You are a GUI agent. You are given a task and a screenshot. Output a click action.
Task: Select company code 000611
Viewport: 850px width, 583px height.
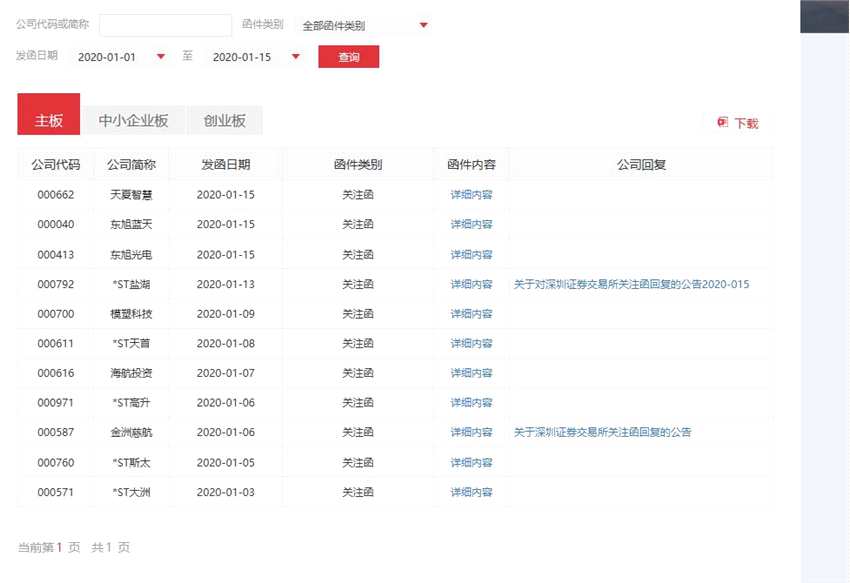point(55,343)
